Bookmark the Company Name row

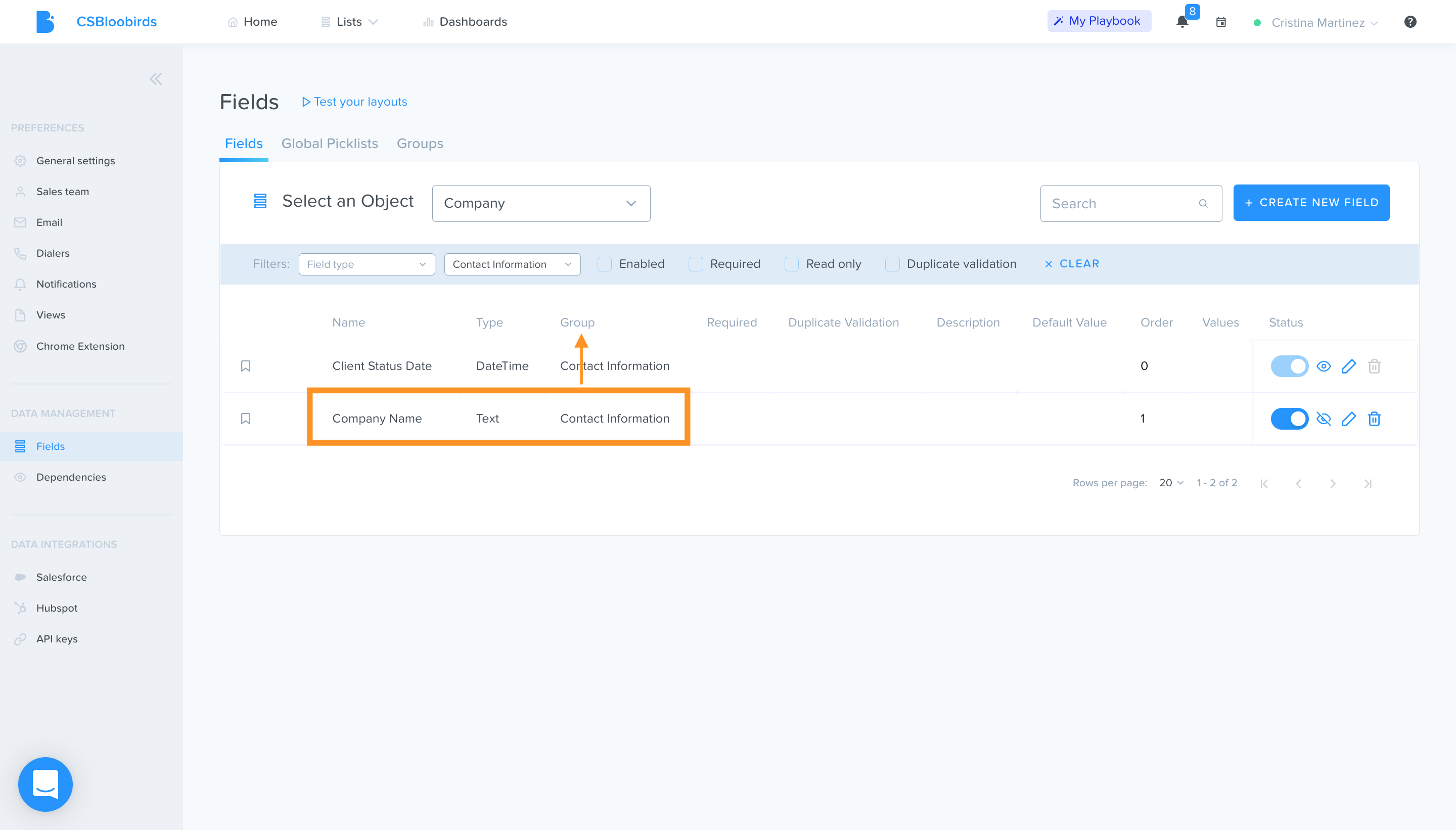click(246, 419)
